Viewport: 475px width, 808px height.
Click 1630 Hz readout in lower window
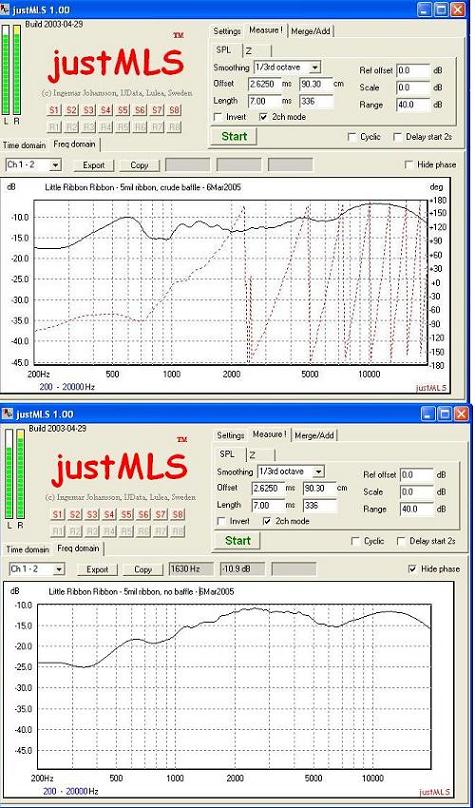pos(191,569)
